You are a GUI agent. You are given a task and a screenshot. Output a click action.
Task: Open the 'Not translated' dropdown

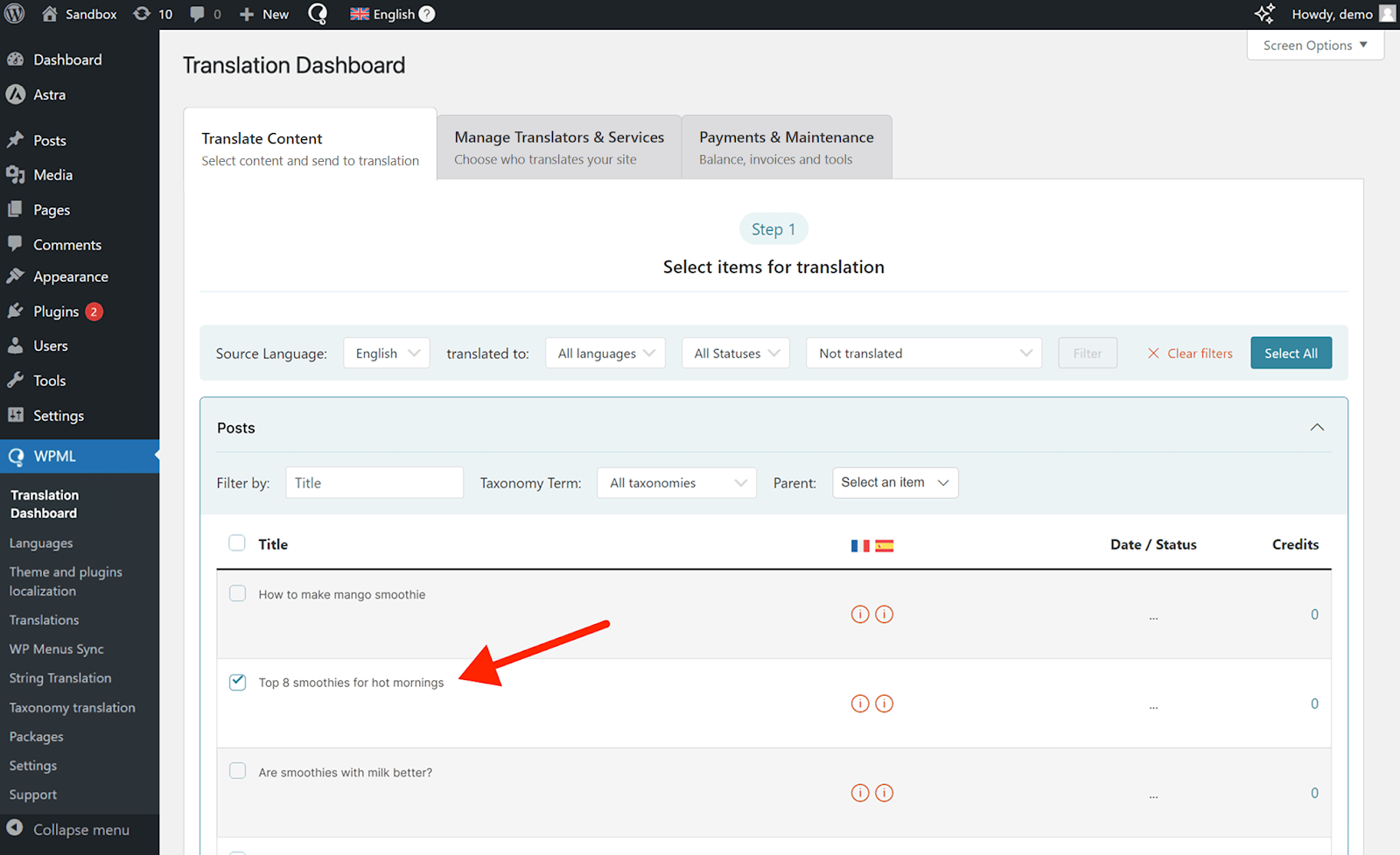(x=924, y=354)
